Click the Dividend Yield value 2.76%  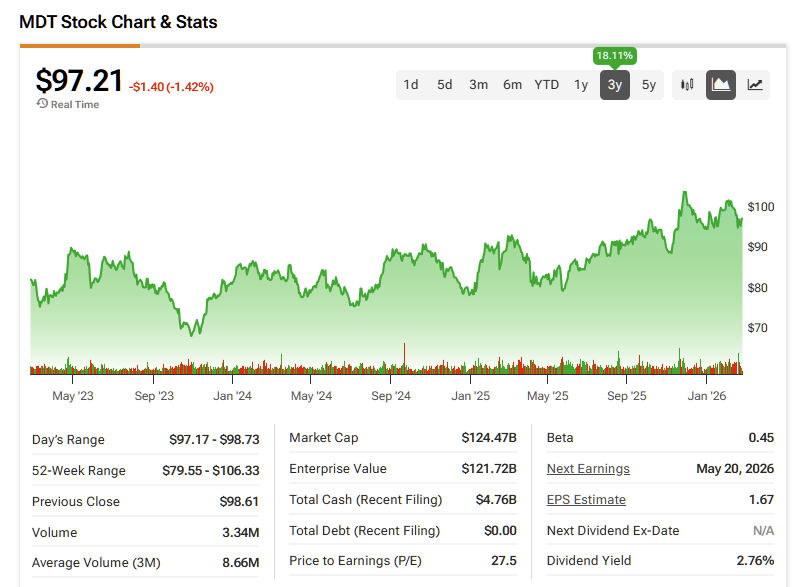pyautogui.click(x=755, y=561)
